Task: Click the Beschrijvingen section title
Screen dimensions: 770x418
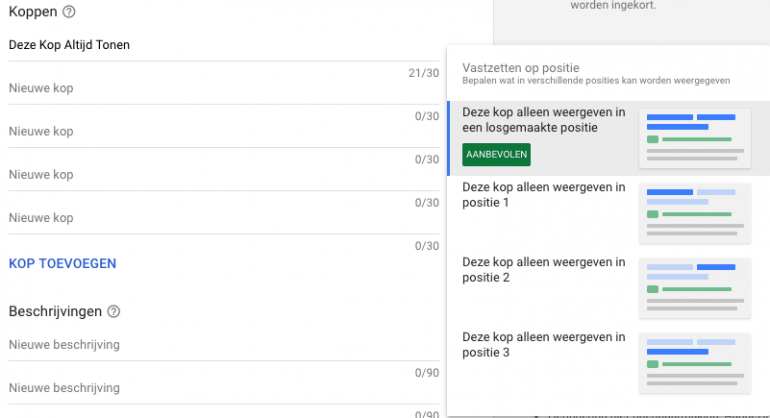Action: [55, 311]
